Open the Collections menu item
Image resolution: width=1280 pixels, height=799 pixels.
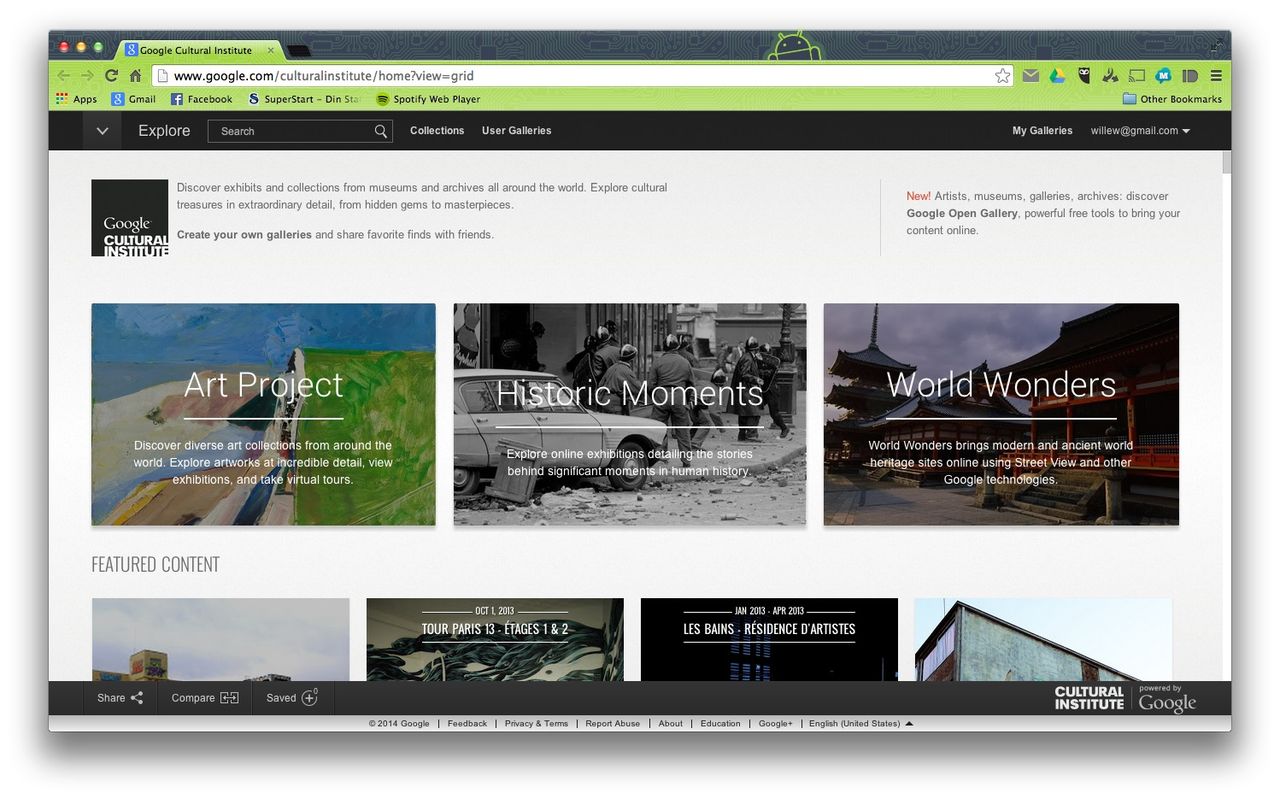pyautogui.click(x=437, y=131)
